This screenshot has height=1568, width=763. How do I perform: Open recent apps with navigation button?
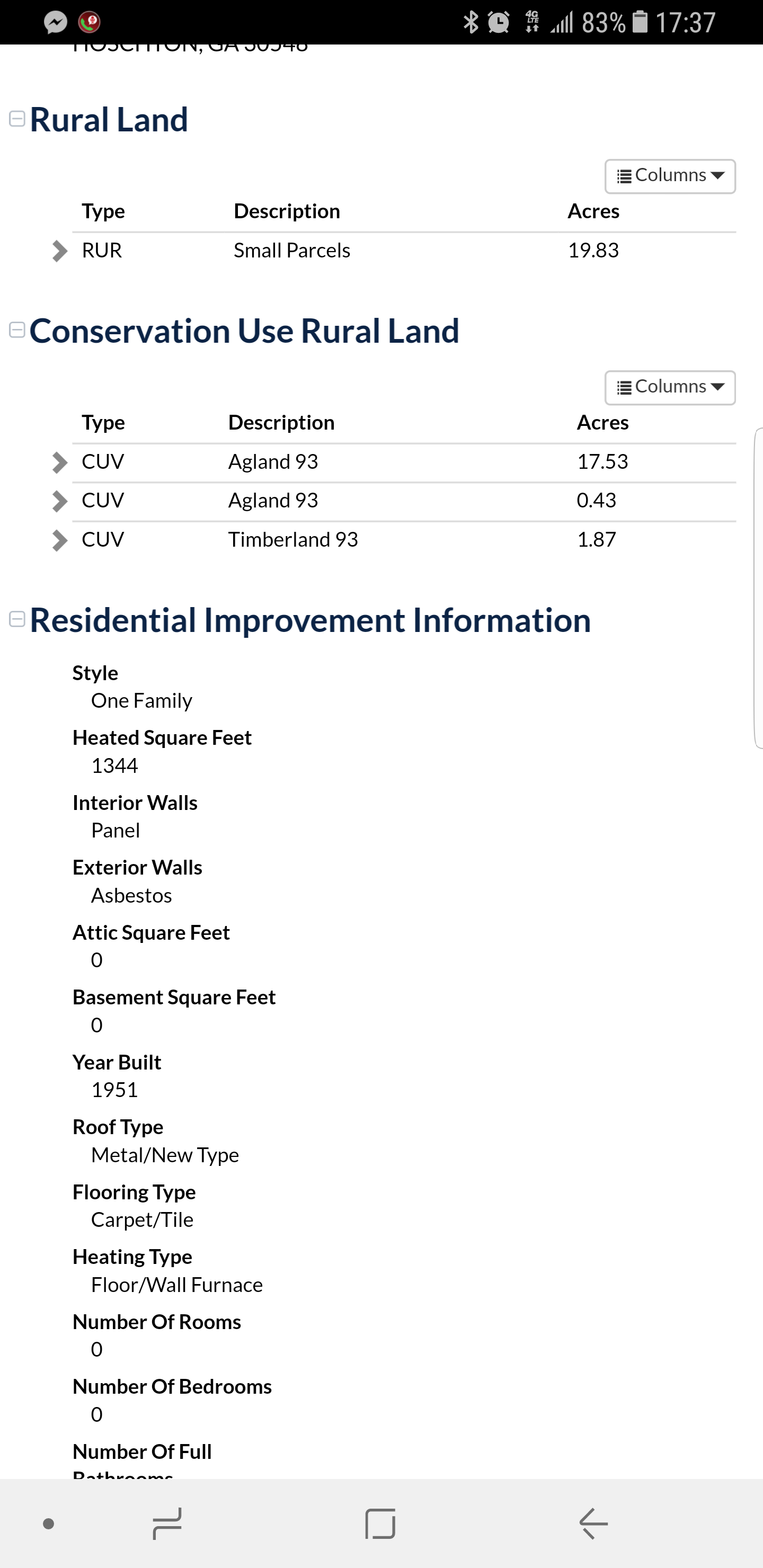coord(167,1524)
